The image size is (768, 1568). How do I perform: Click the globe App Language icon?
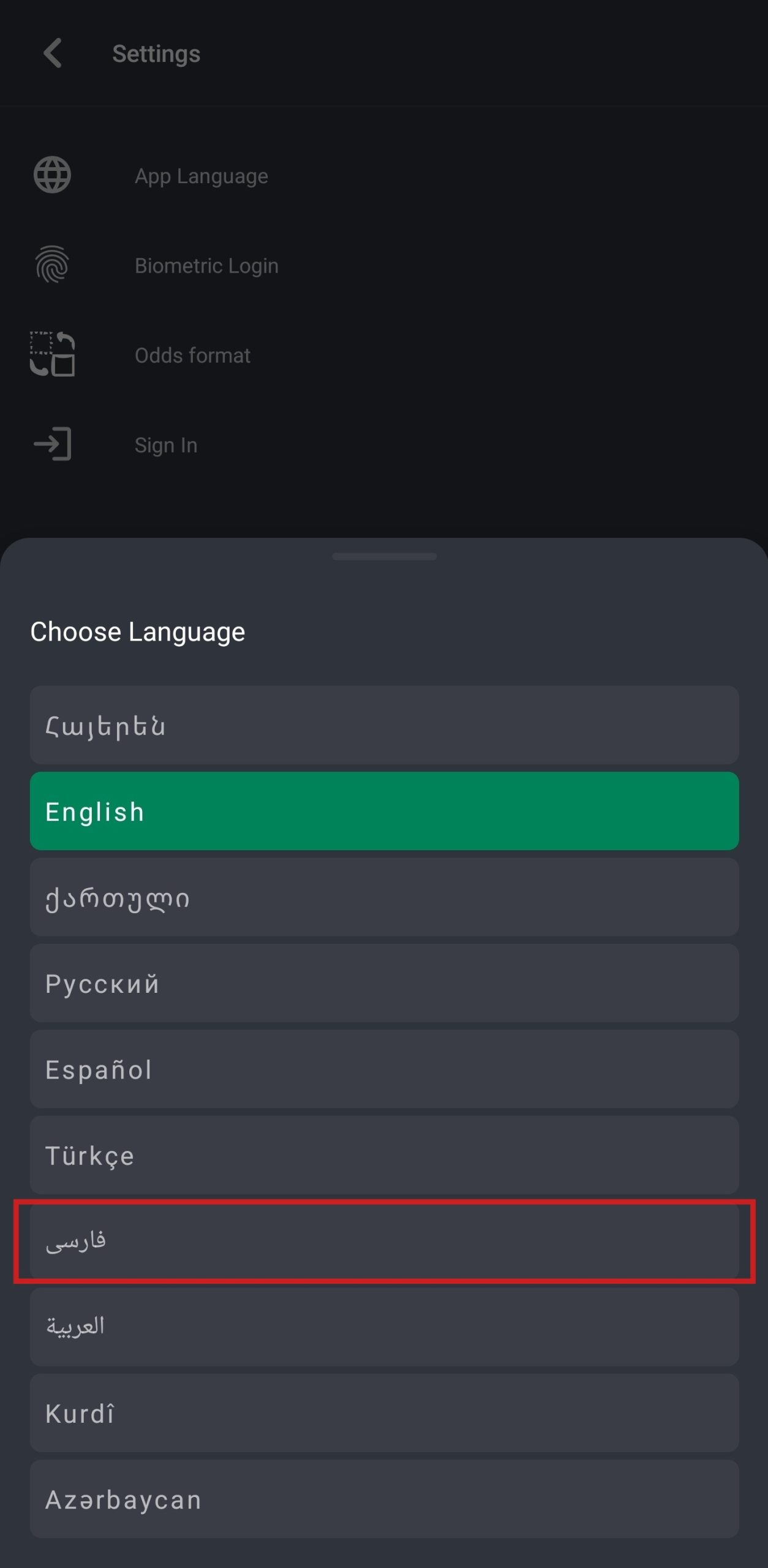(52, 175)
